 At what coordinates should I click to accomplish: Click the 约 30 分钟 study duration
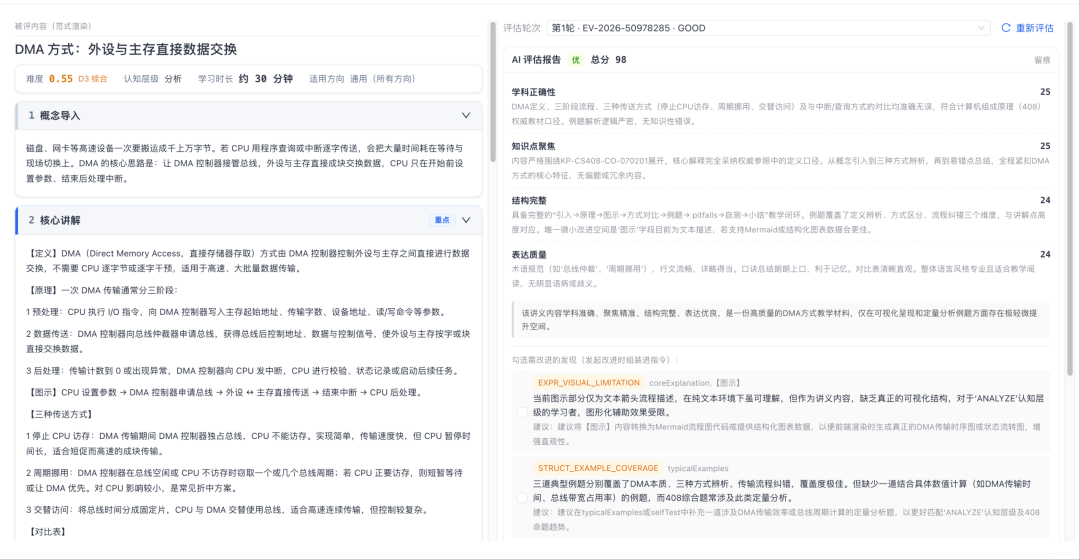coord(266,79)
